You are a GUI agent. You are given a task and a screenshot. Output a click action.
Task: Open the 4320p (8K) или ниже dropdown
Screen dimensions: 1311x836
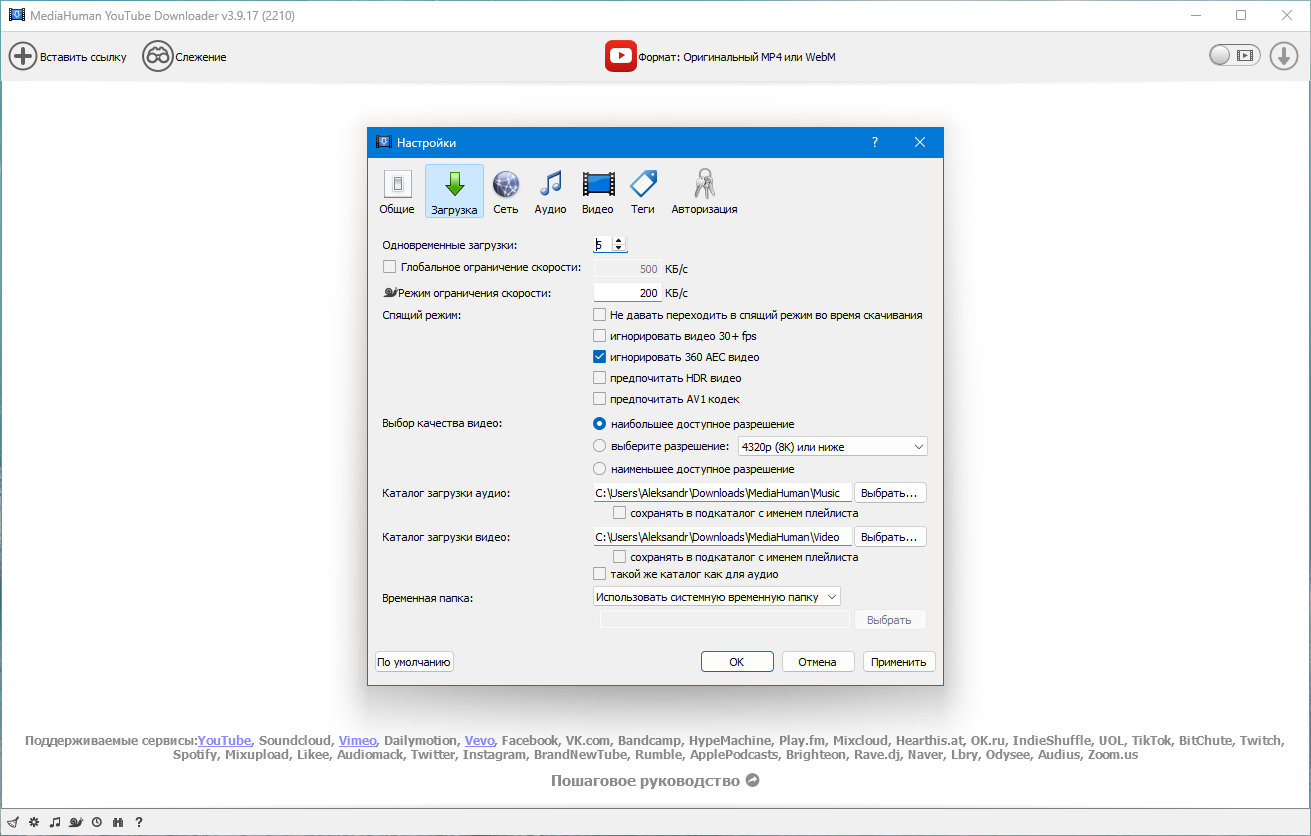click(832, 446)
